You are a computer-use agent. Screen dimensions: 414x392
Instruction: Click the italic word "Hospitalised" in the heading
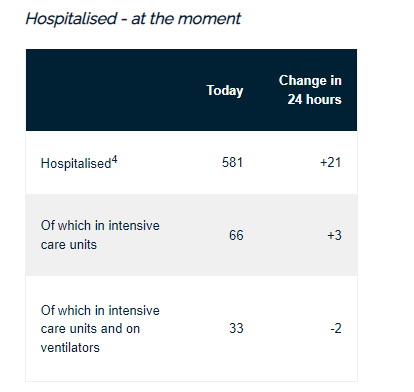pyautogui.click(x=71, y=19)
